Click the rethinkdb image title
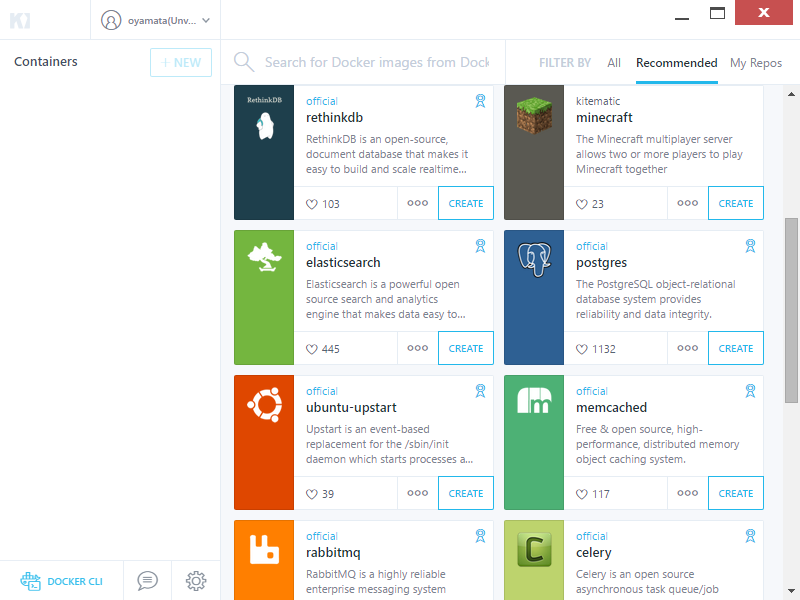The height and width of the screenshot is (600, 800). click(x=334, y=118)
